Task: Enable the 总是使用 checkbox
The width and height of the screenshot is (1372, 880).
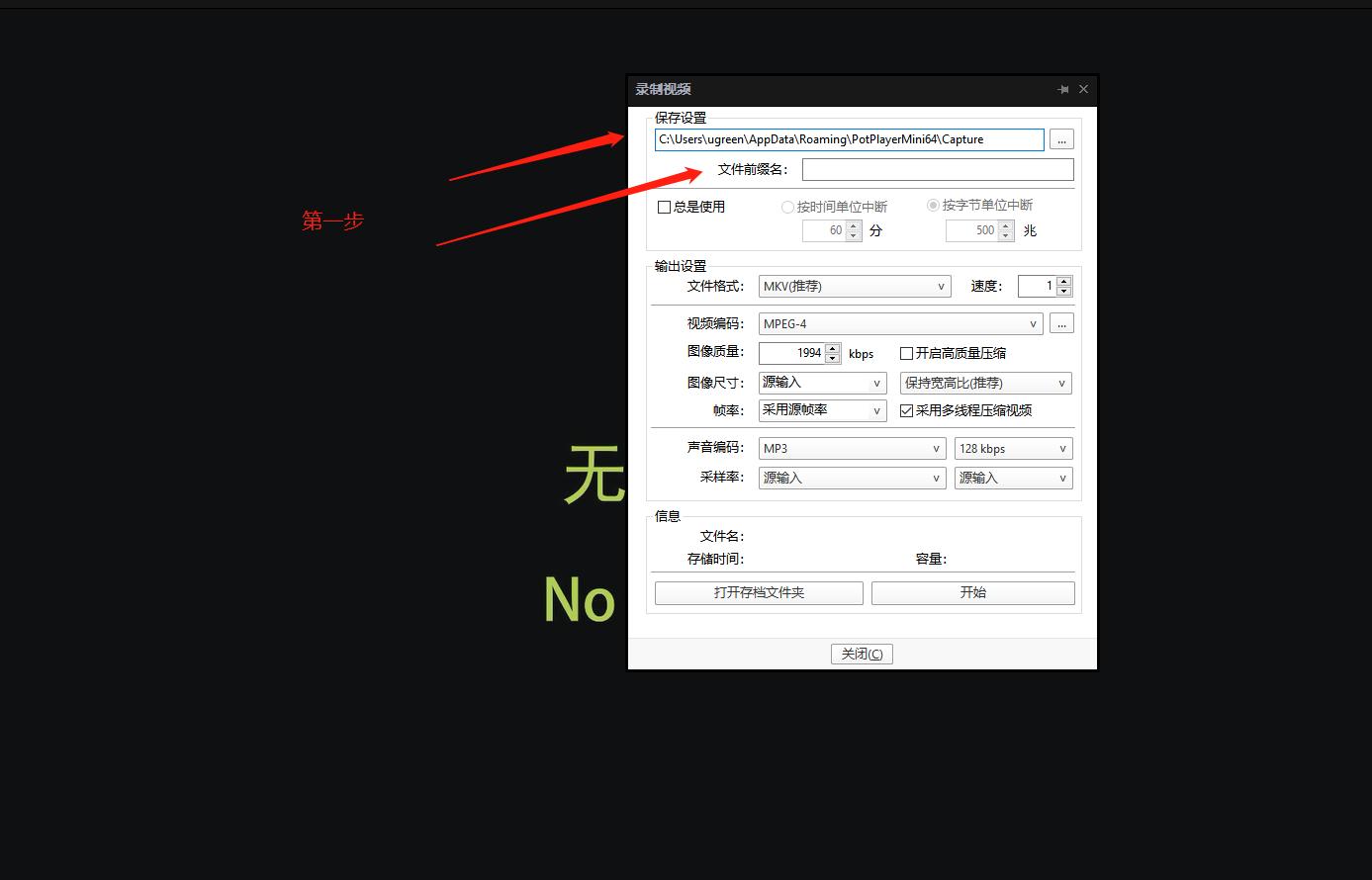Action: tap(664, 207)
